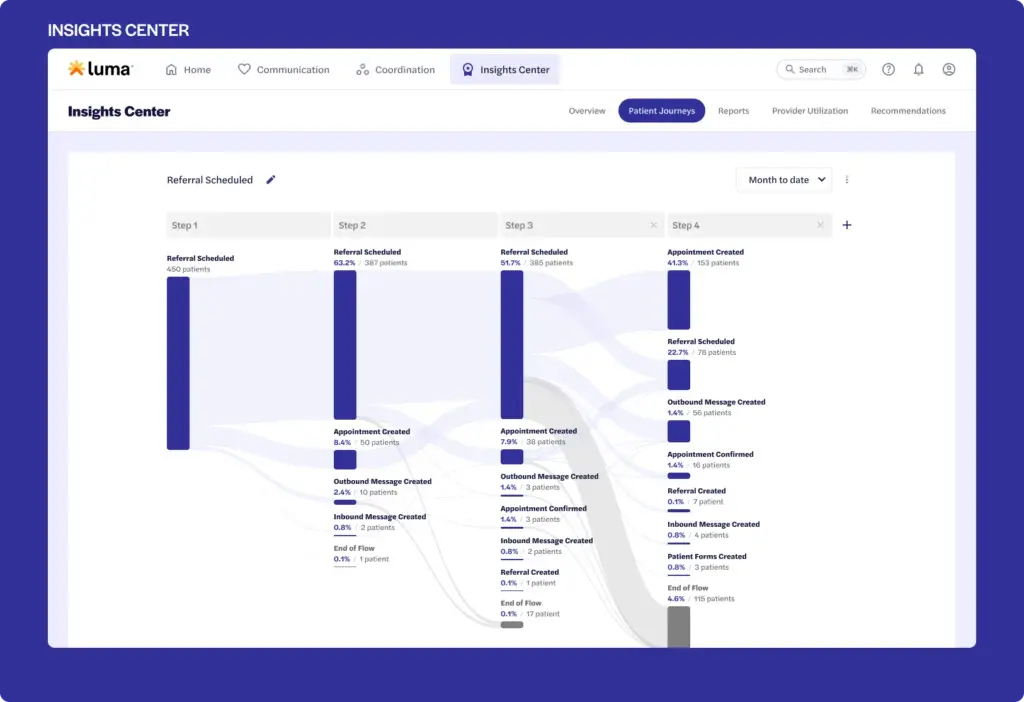The image size is (1024, 702).
Task: Open the user profile icon
Action: 949,69
